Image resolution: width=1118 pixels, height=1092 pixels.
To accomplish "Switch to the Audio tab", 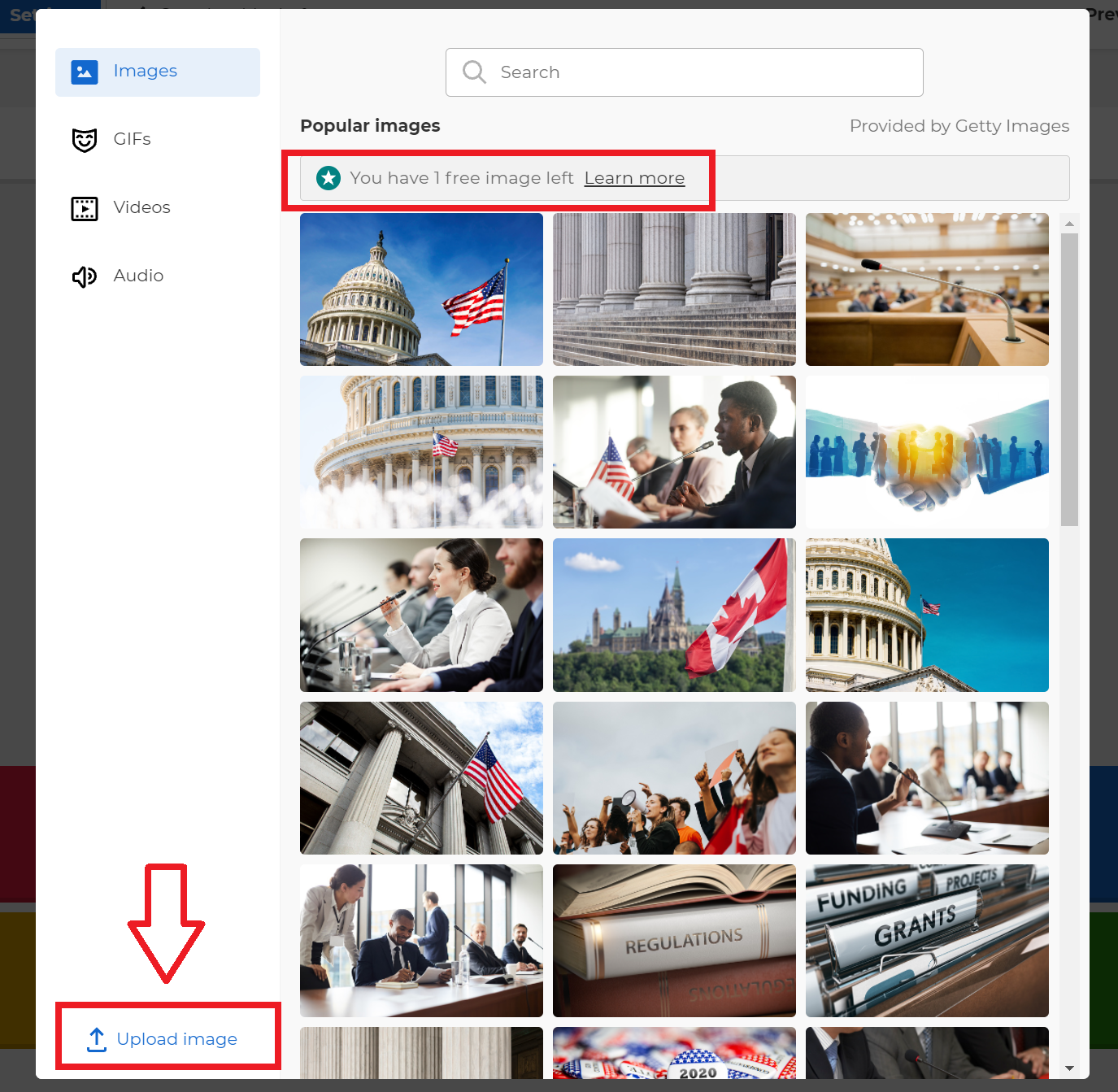I will 158,276.
